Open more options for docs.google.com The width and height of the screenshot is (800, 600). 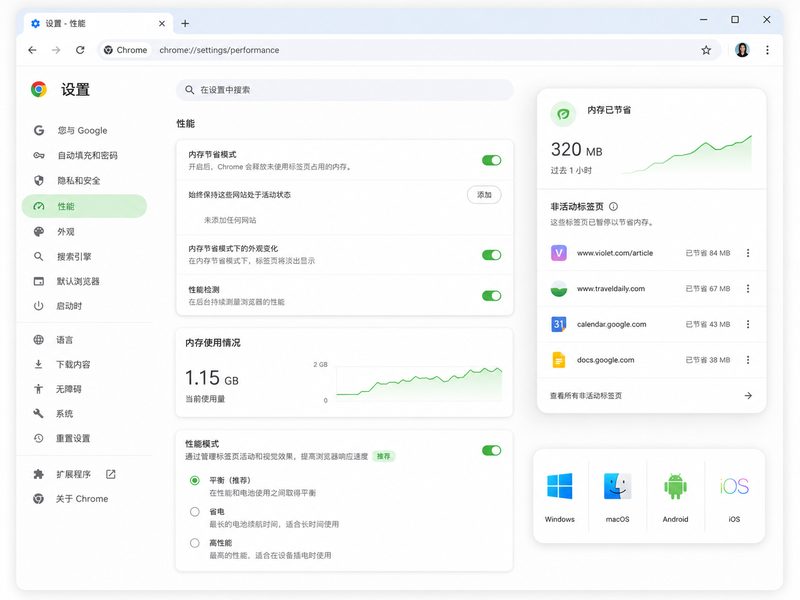748,360
